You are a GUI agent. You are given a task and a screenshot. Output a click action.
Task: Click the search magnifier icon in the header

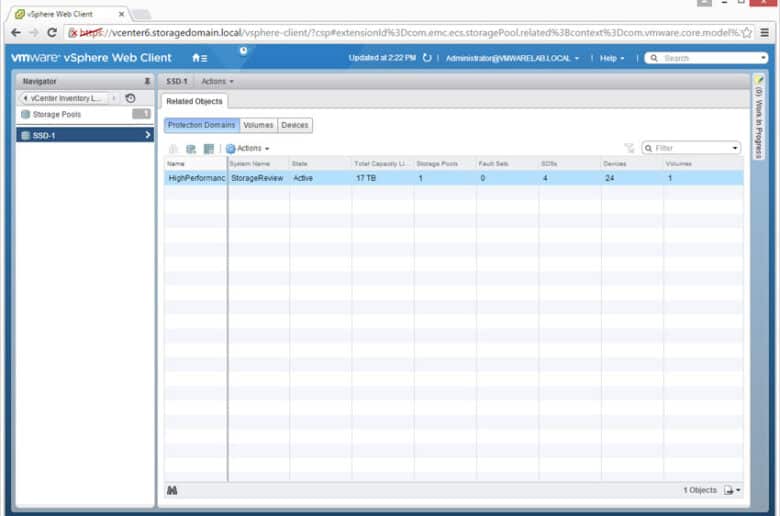(x=654, y=58)
